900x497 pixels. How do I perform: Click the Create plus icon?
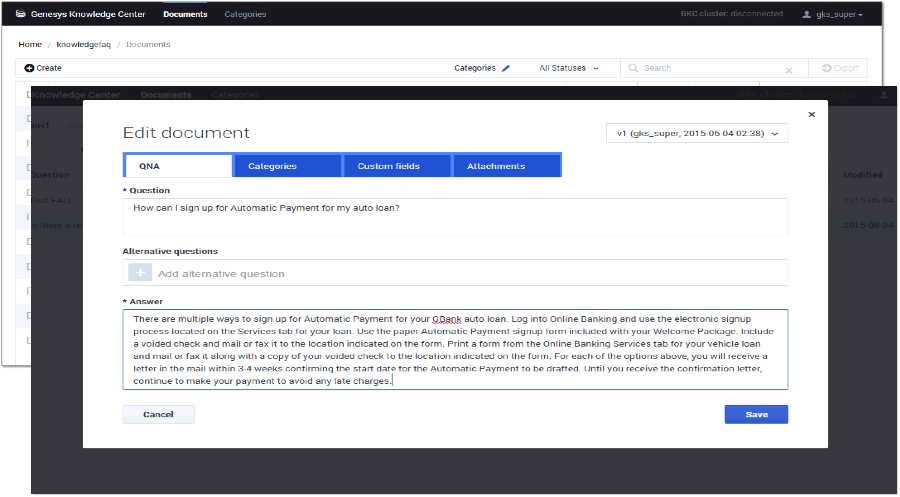coord(29,68)
